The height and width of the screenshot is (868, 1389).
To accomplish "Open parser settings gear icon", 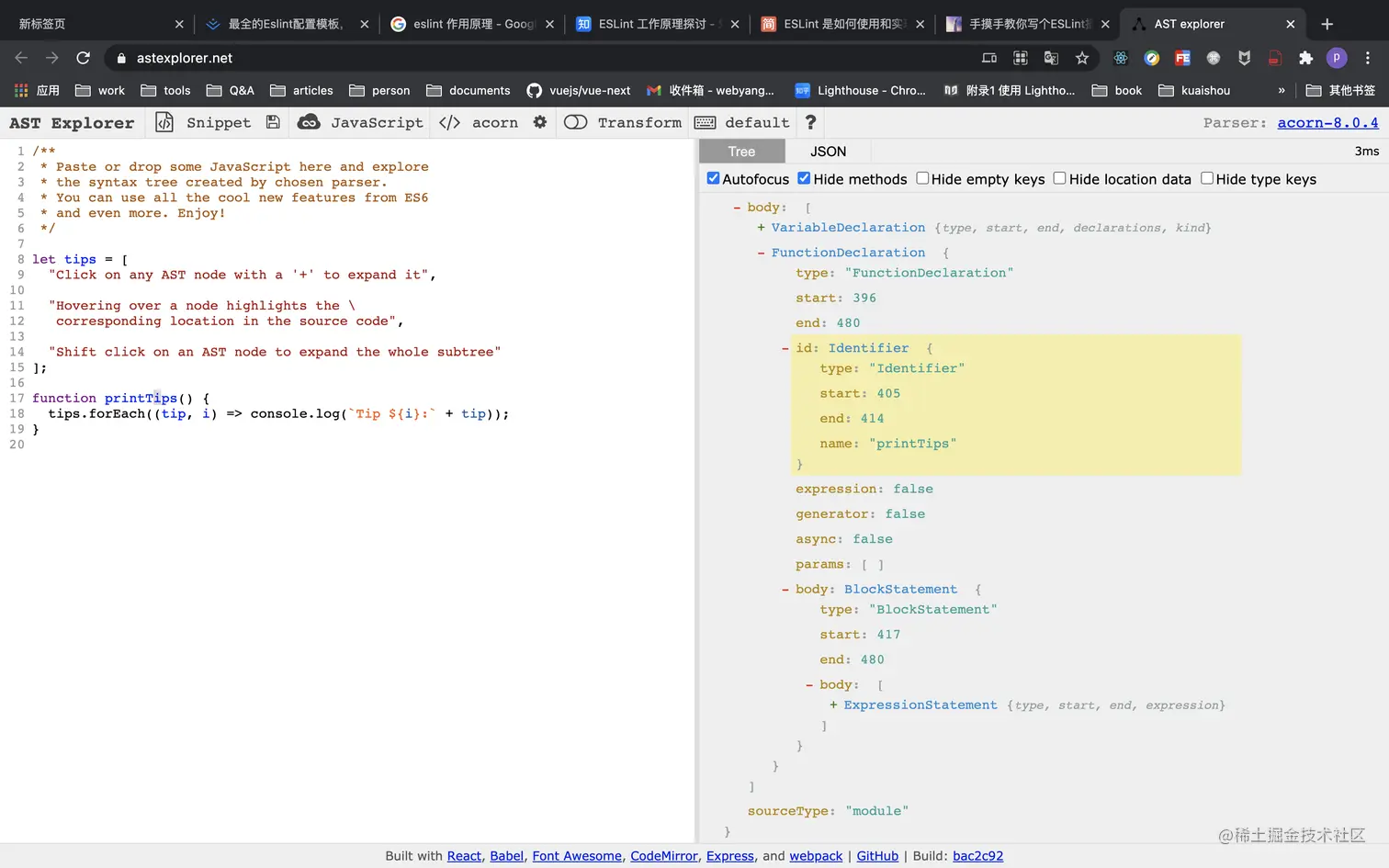I will coord(540,122).
